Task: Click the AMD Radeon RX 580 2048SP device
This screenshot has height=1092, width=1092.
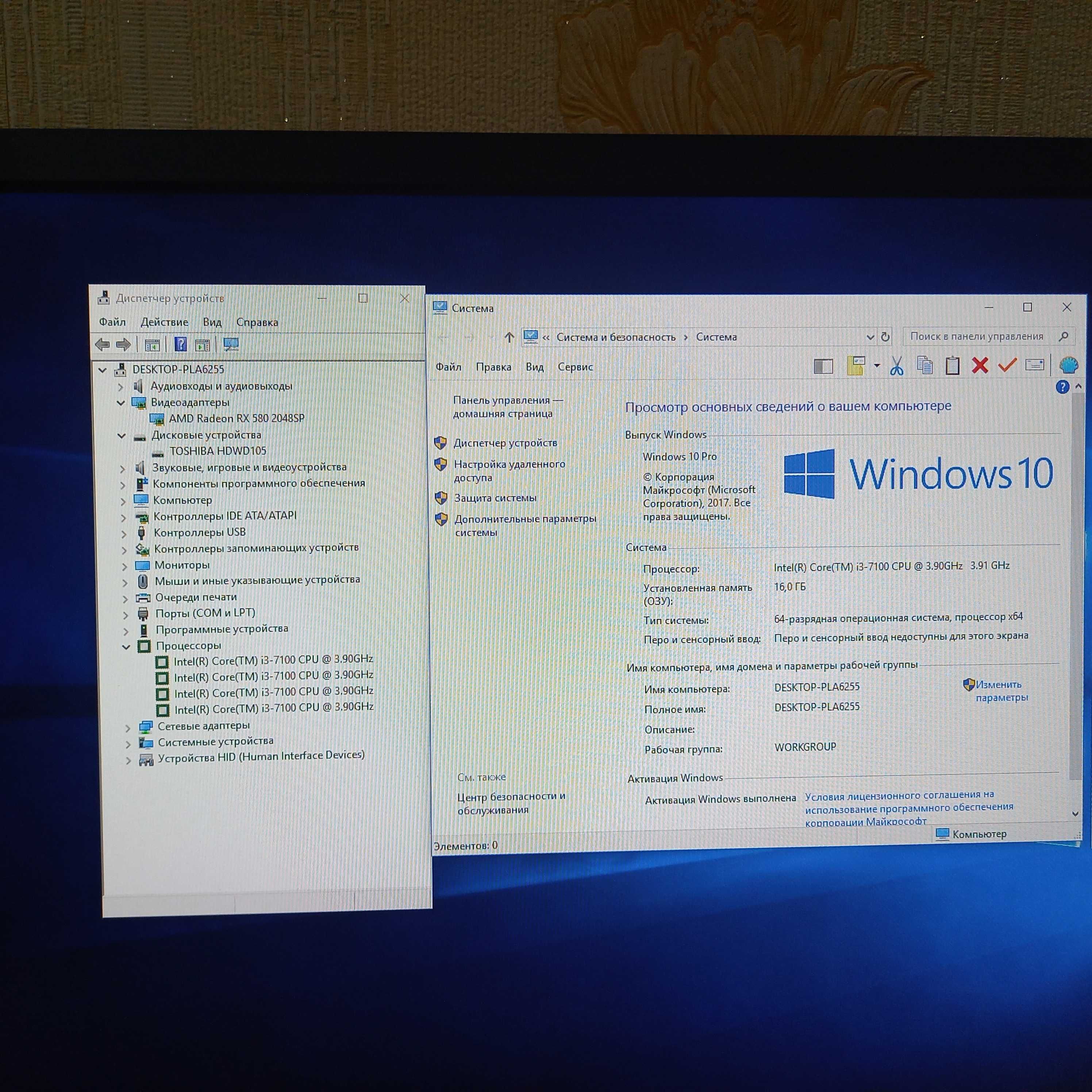Action: click(237, 418)
